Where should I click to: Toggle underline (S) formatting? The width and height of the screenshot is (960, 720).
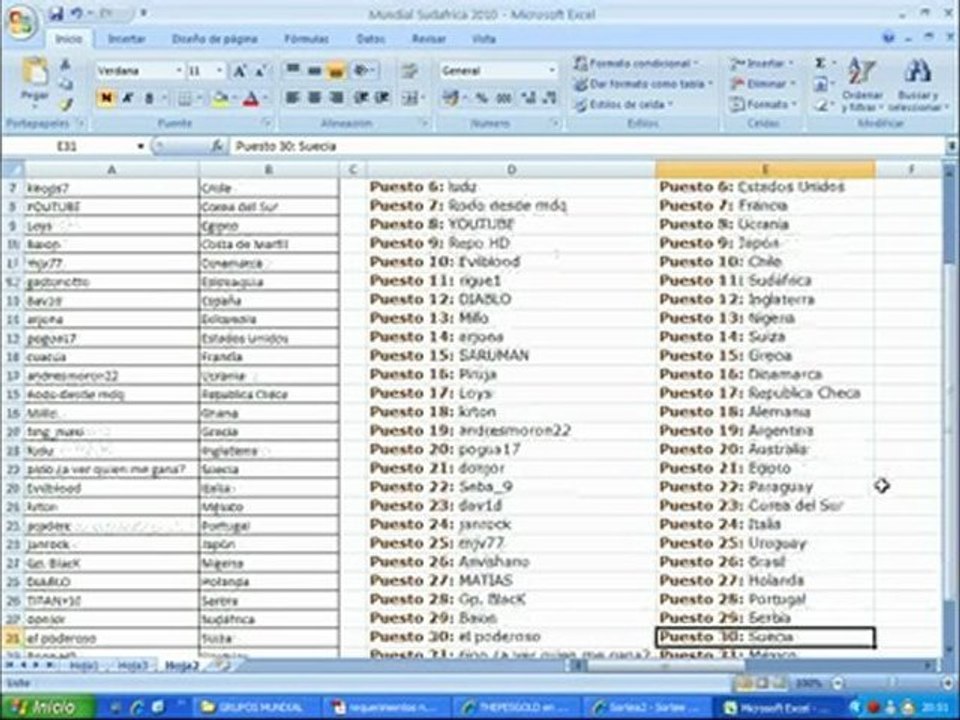point(149,97)
